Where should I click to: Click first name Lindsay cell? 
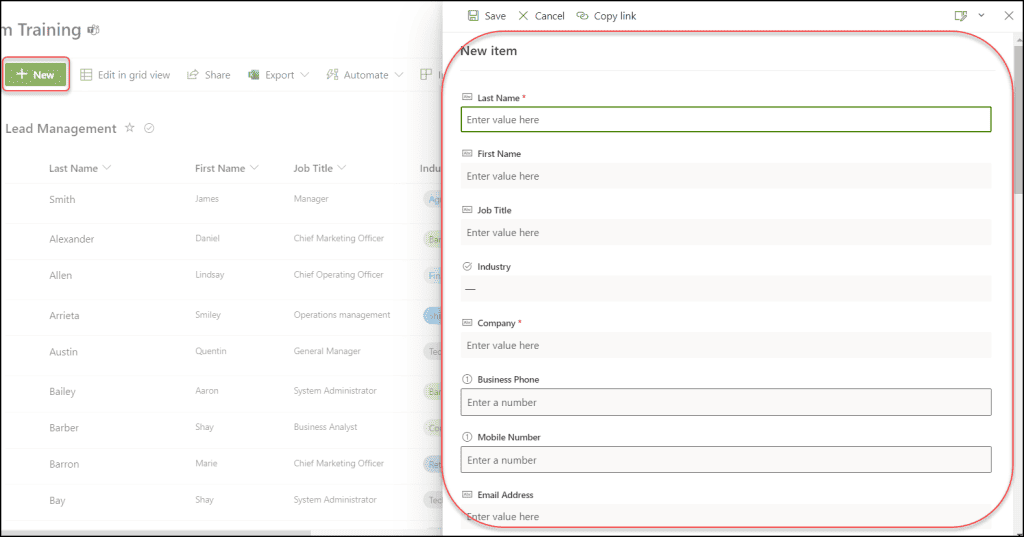(x=209, y=275)
